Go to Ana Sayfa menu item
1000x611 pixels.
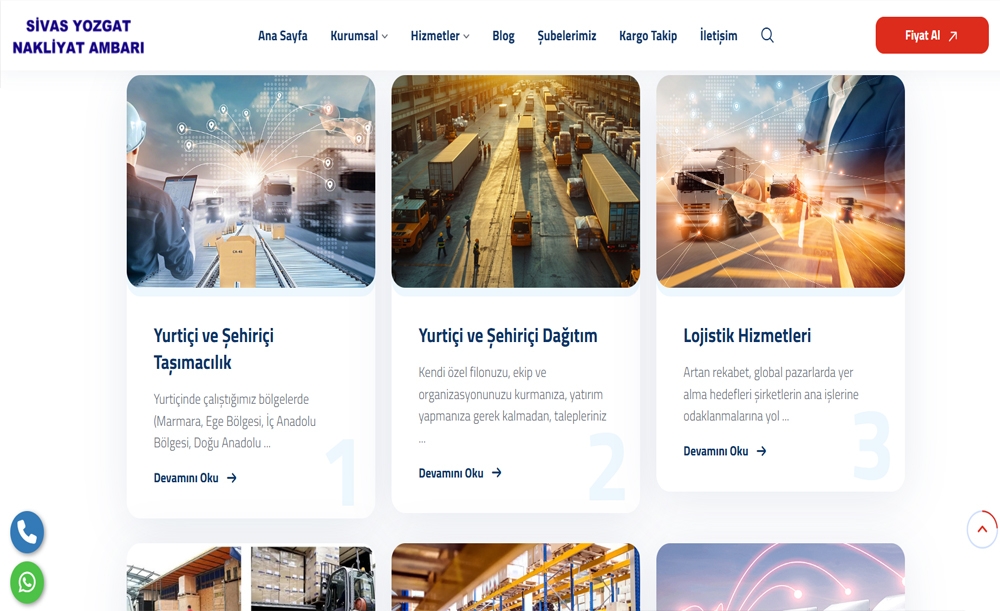[282, 36]
